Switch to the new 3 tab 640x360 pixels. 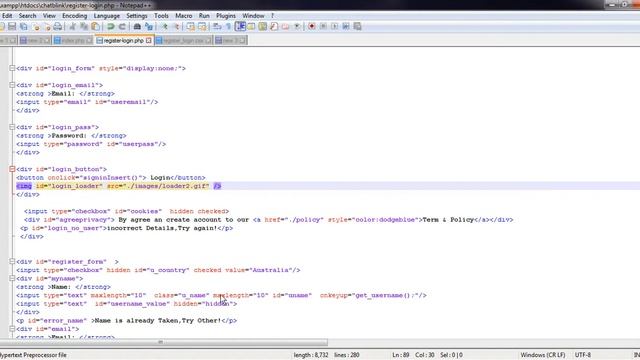click(230, 40)
